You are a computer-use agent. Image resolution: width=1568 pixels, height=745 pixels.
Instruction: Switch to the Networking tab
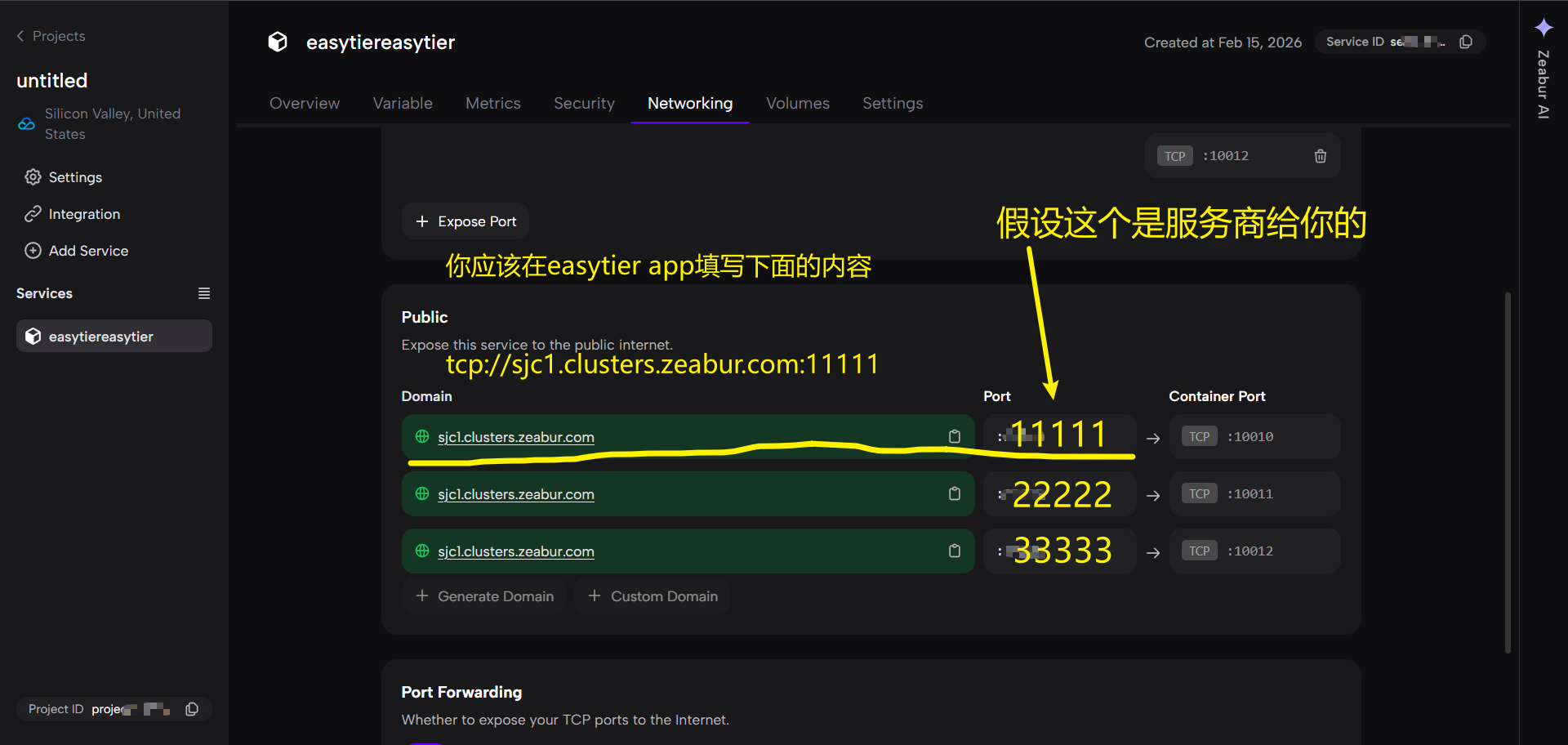pos(690,104)
